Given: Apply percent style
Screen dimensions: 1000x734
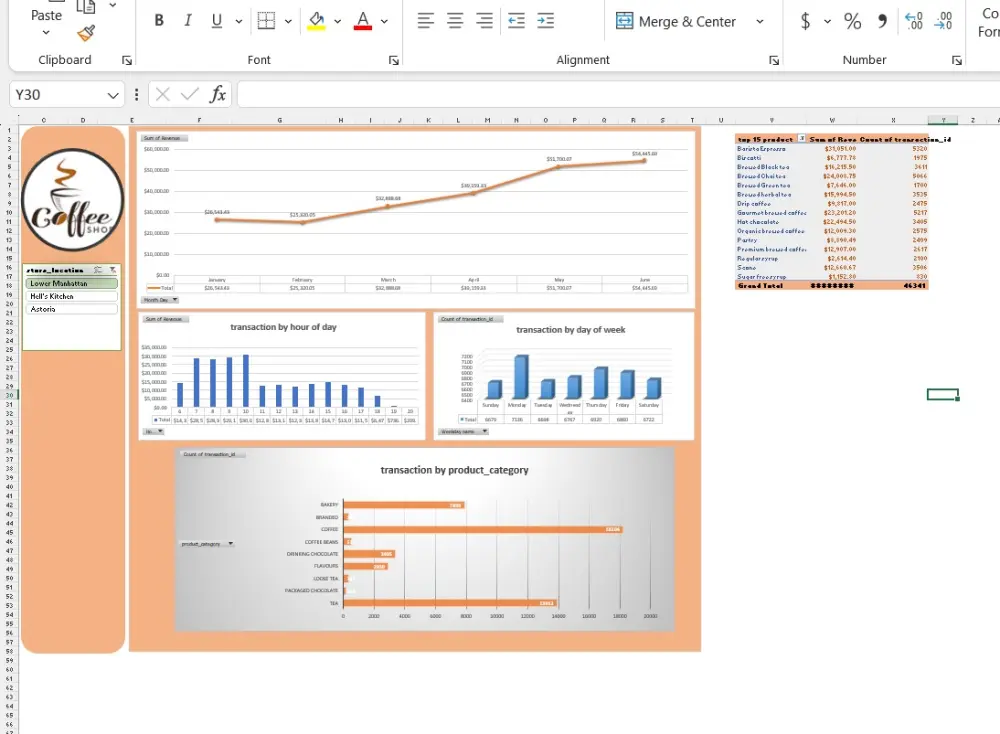Looking at the screenshot, I should point(853,21).
